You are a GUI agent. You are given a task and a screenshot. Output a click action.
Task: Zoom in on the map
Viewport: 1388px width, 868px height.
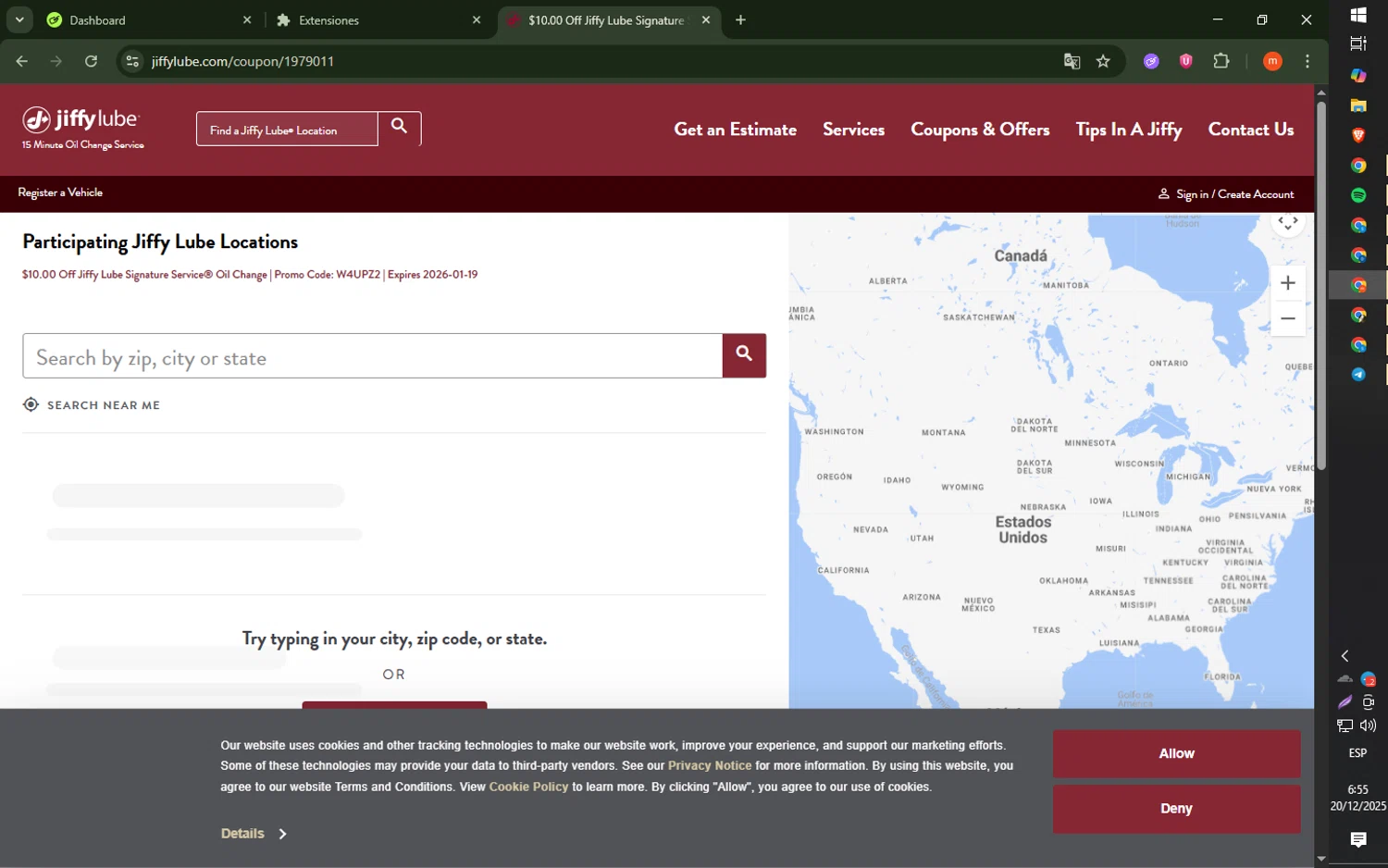[1287, 283]
